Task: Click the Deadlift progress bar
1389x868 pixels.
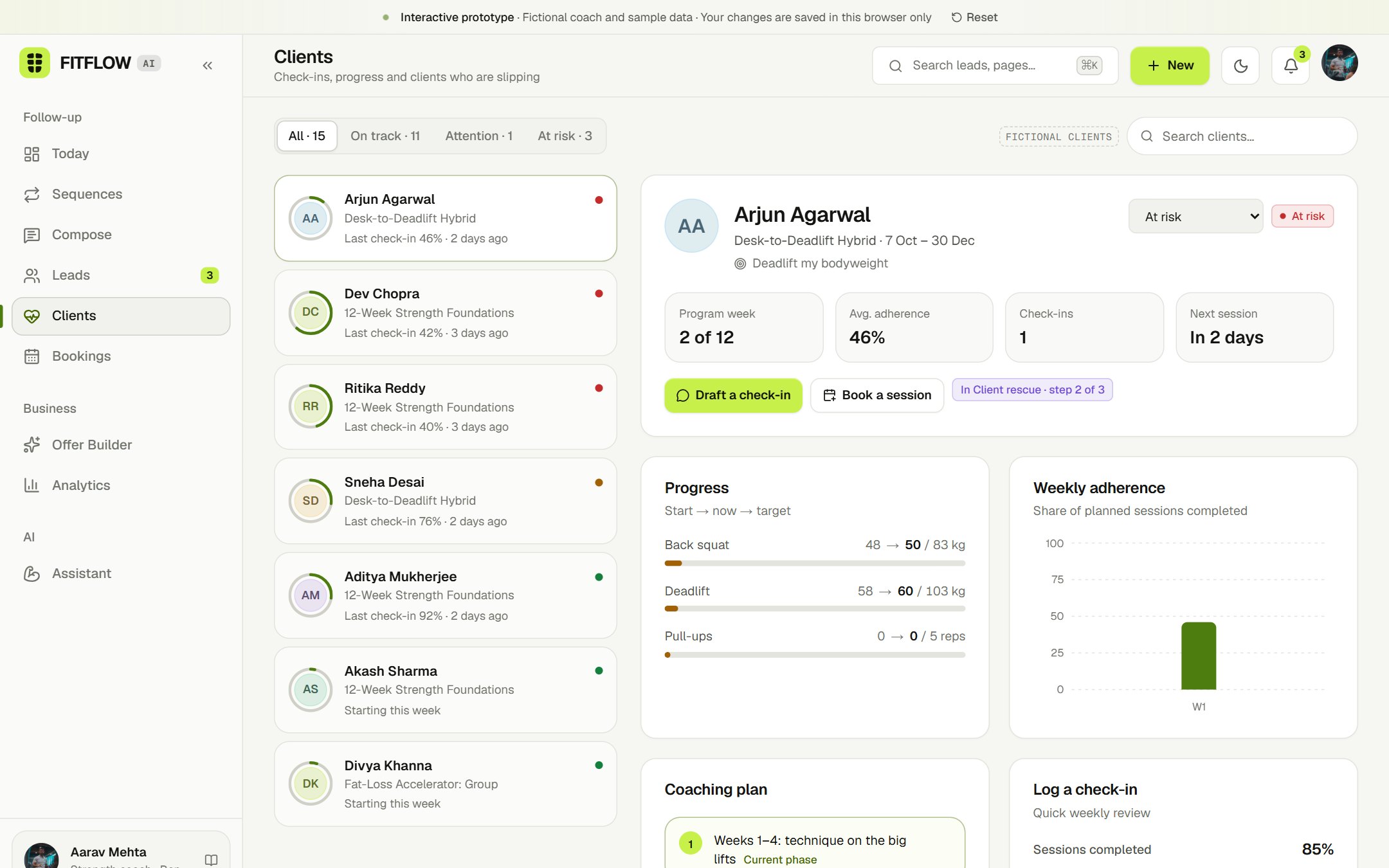Action: tap(815, 609)
